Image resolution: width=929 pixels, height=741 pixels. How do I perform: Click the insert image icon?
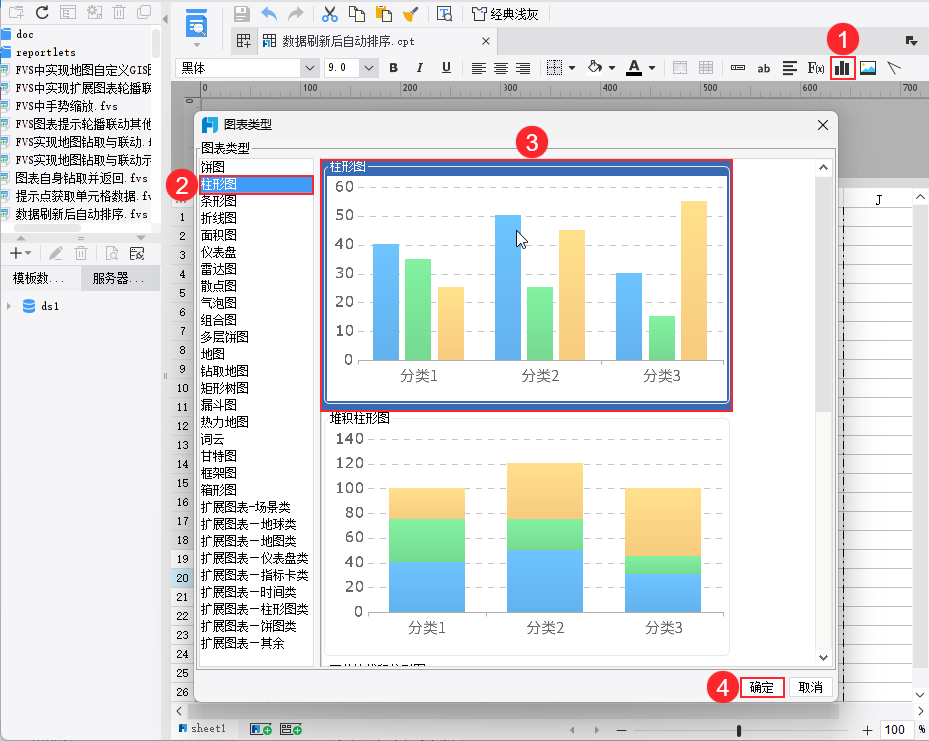point(868,68)
